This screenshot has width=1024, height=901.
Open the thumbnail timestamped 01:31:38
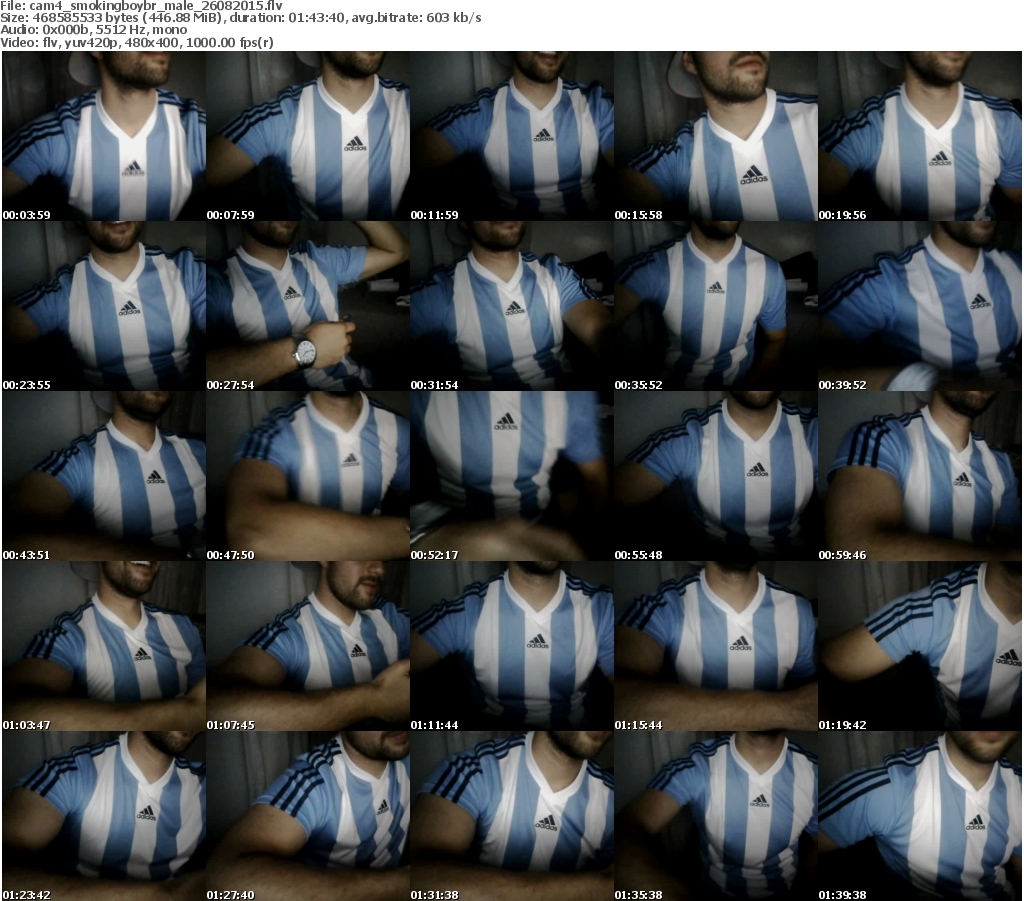tap(512, 816)
